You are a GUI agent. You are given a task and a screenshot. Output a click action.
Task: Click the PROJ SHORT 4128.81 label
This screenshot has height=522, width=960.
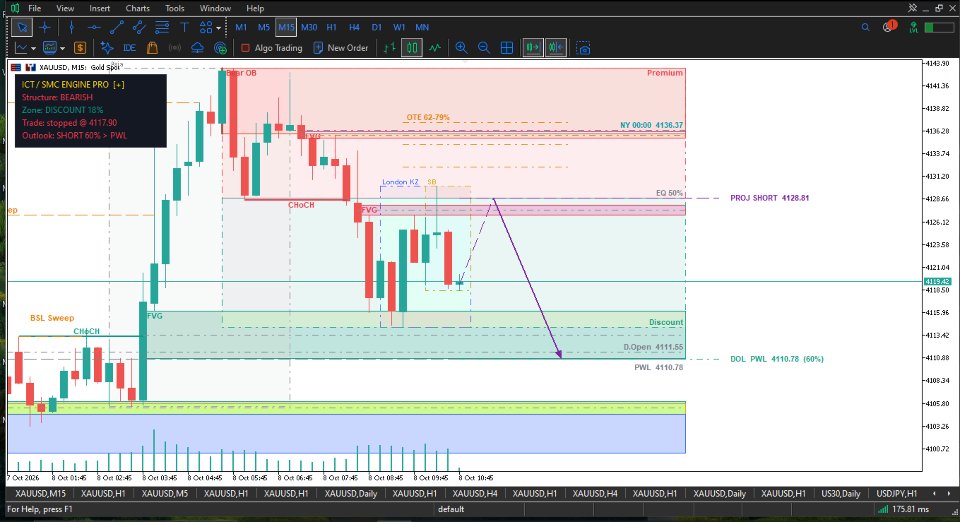(x=770, y=198)
